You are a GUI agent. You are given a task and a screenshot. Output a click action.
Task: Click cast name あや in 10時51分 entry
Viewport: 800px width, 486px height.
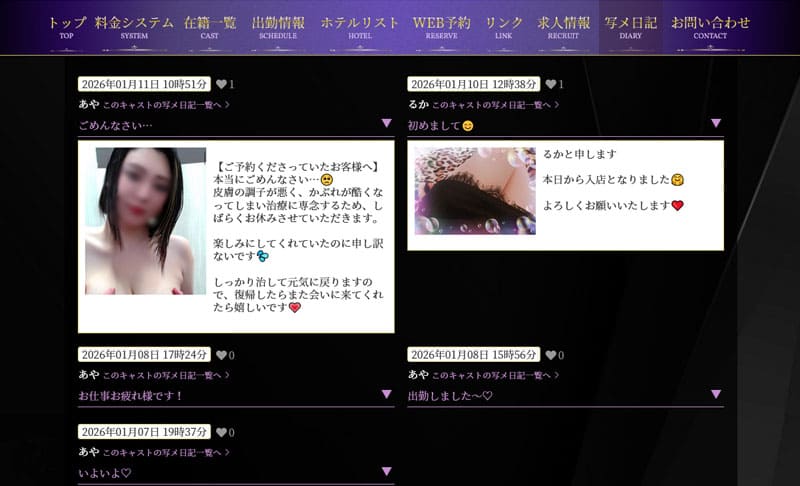[89, 104]
